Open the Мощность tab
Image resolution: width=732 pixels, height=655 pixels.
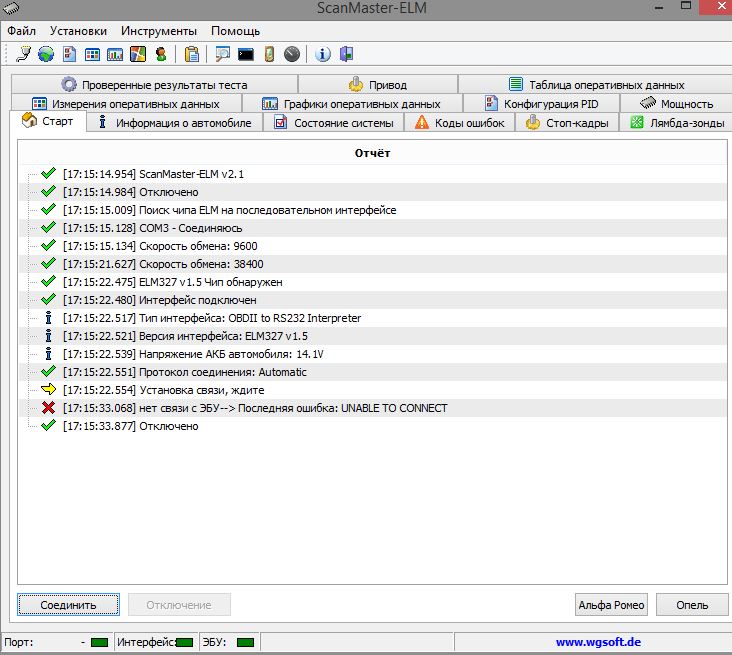(x=676, y=104)
